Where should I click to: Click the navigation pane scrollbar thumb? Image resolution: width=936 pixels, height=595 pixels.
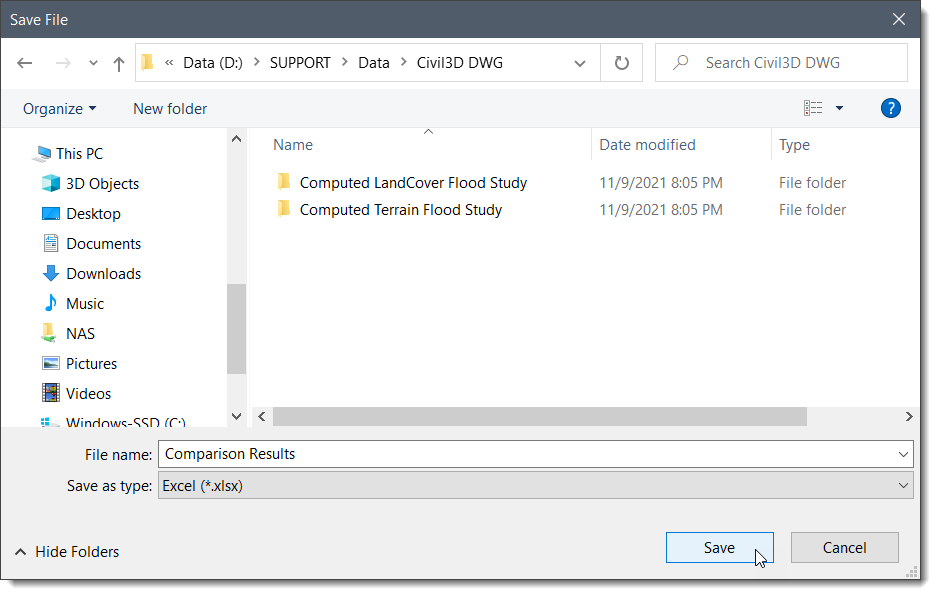(x=236, y=328)
